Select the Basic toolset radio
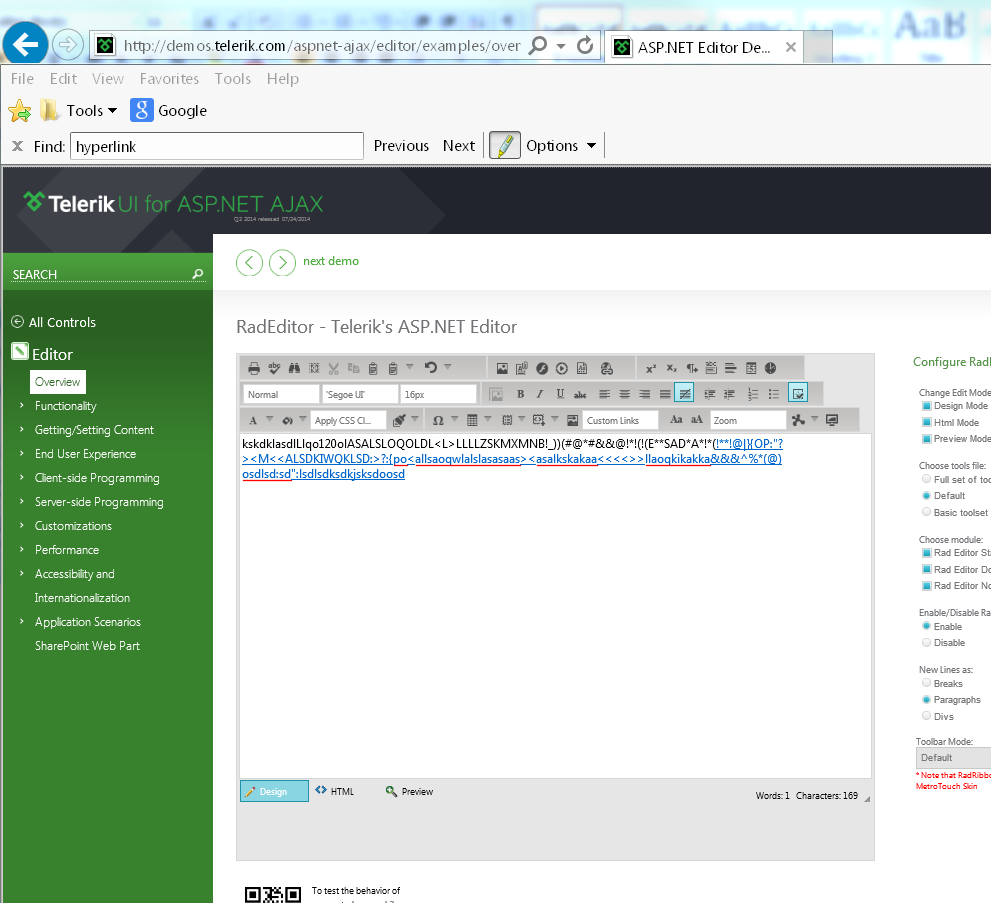 [927, 512]
